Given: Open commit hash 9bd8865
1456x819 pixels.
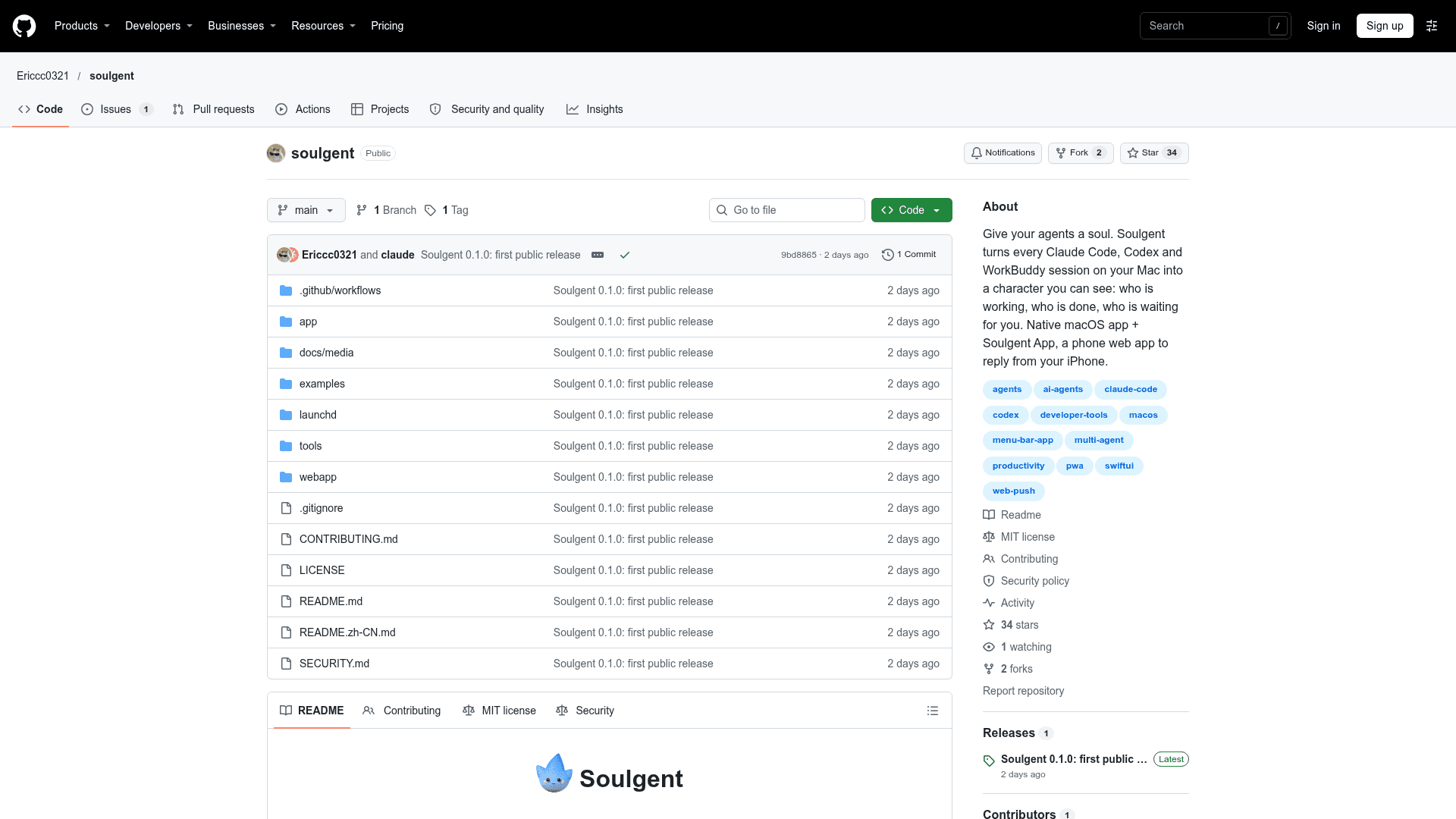Looking at the screenshot, I should [x=799, y=255].
